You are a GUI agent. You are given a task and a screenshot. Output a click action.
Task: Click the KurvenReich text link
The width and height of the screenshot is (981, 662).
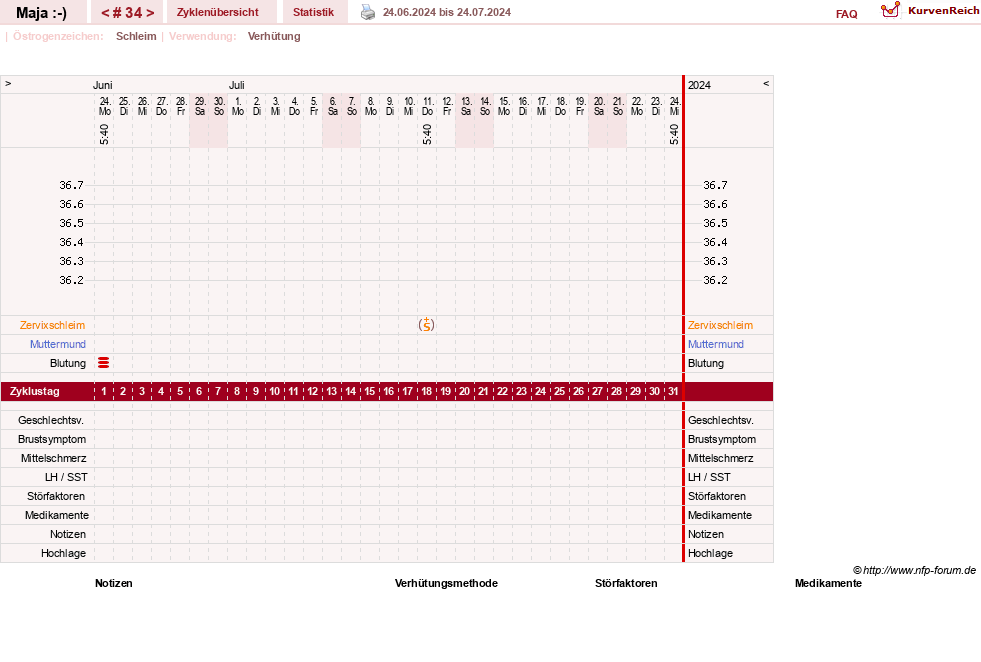[x=943, y=11]
